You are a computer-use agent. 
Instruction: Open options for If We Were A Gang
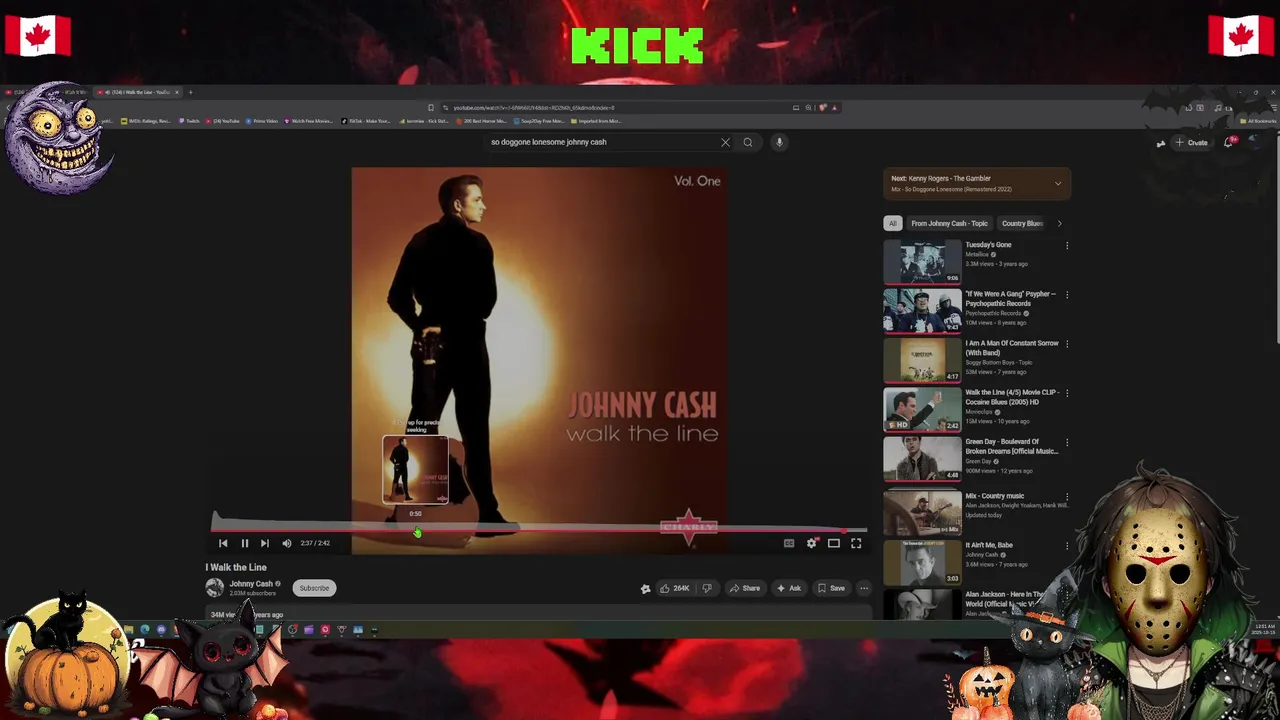[x=1067, y=294]
